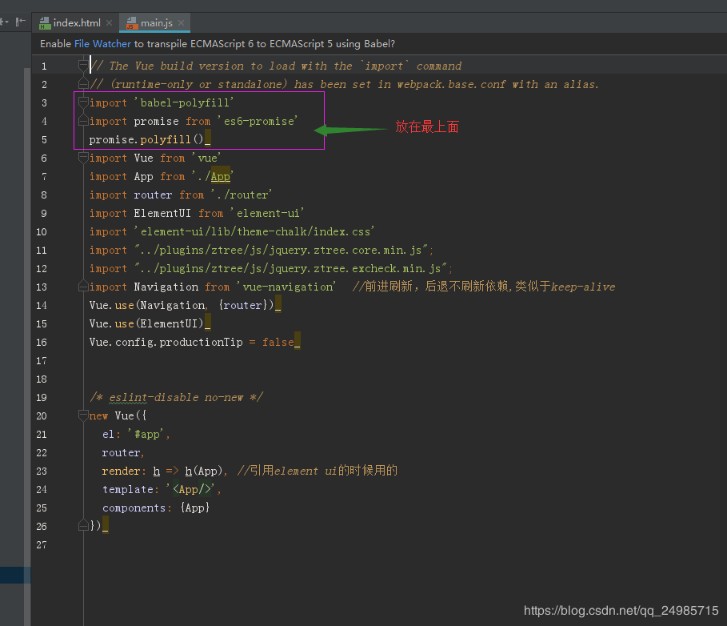Click the JS file icon on main.js tab
The height and width of the screenshot is (626, 727).
130,23
